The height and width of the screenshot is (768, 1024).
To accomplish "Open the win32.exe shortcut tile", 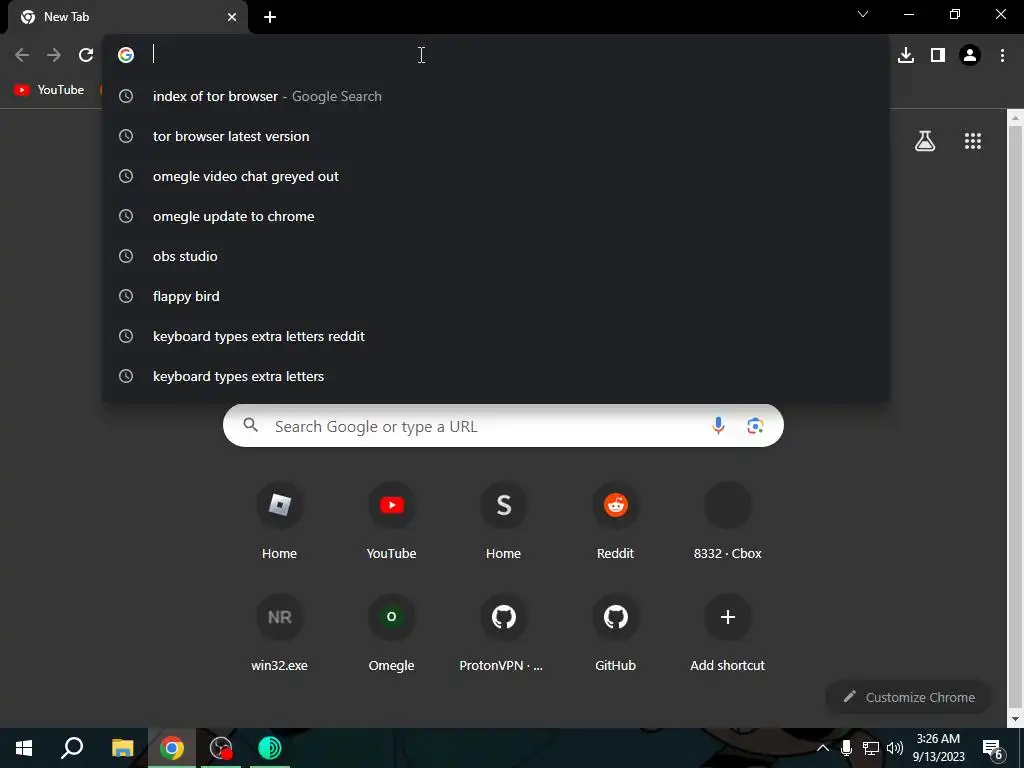I will pos(280,633).
